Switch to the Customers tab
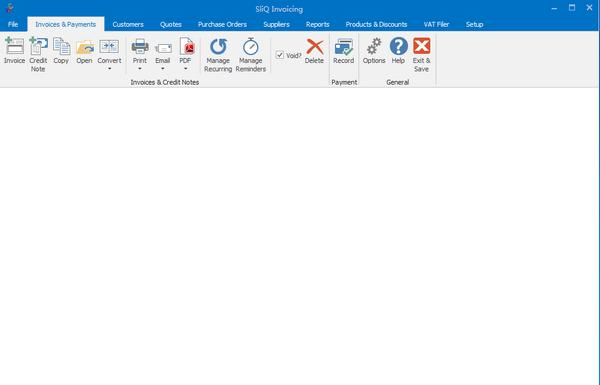The width and height of the screenshot is (600, 385). pyautogui.click(x=128, y=24)
